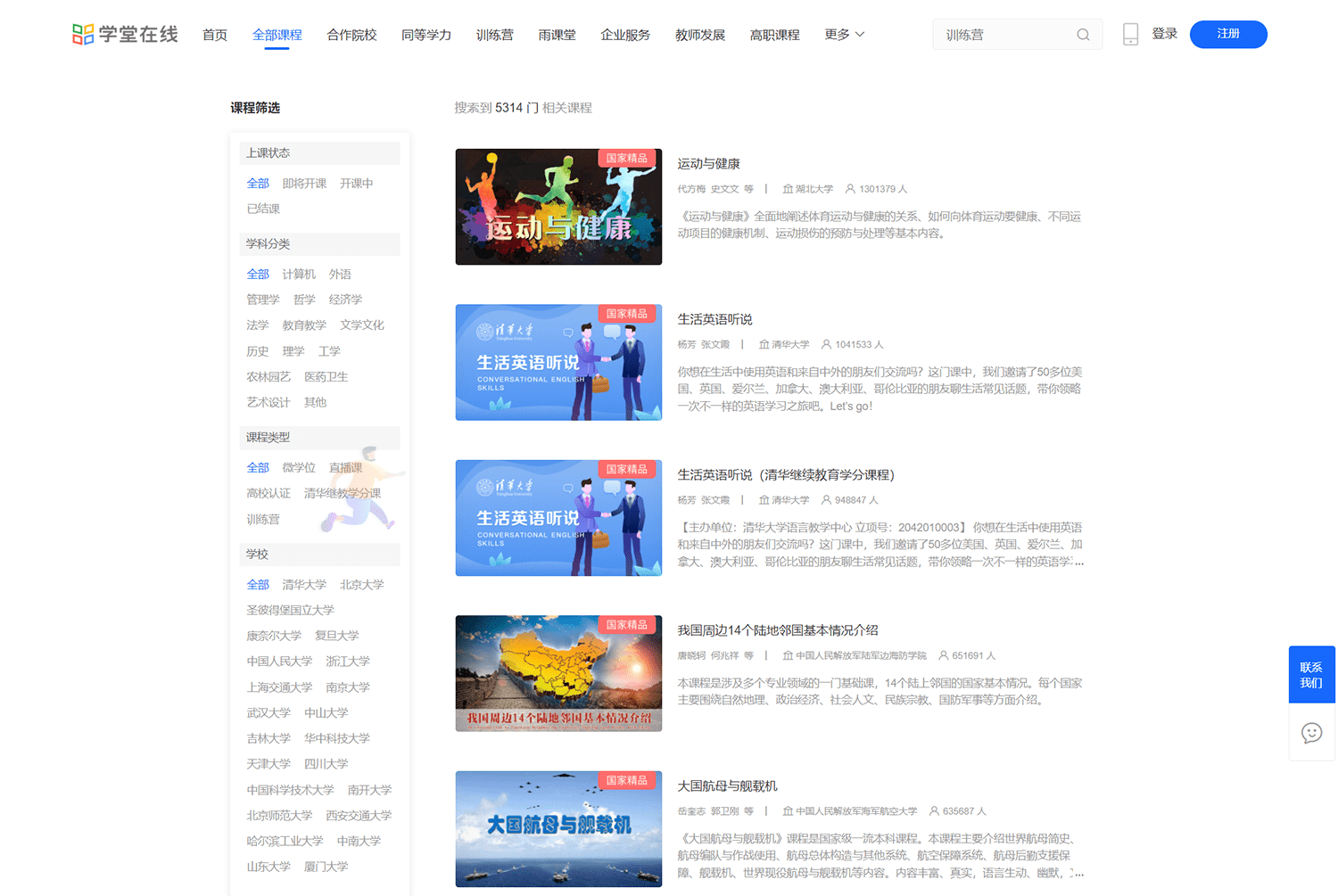Open 教师发展 navigation item
The image size is (1338, 896).
700,35
